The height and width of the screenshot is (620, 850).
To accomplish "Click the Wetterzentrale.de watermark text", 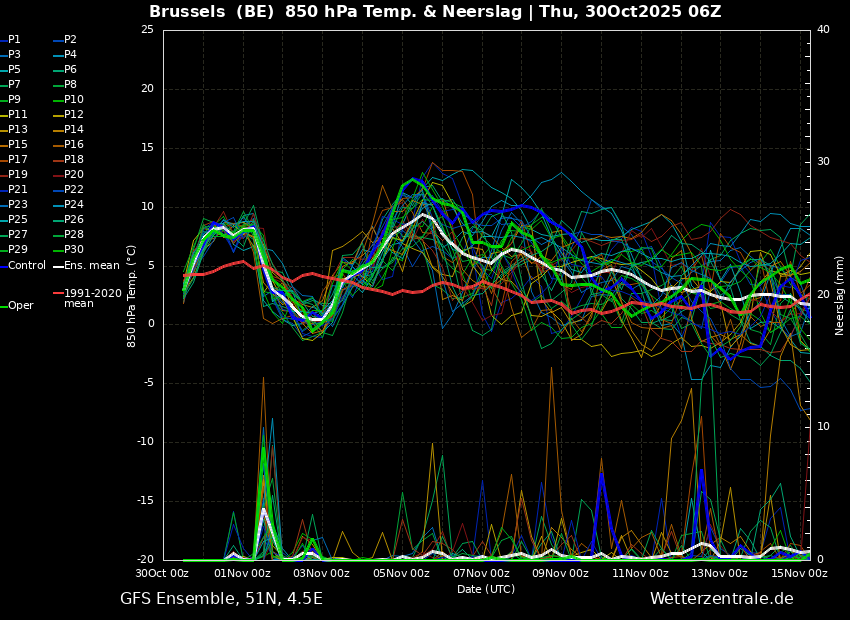I will [722, 599].
